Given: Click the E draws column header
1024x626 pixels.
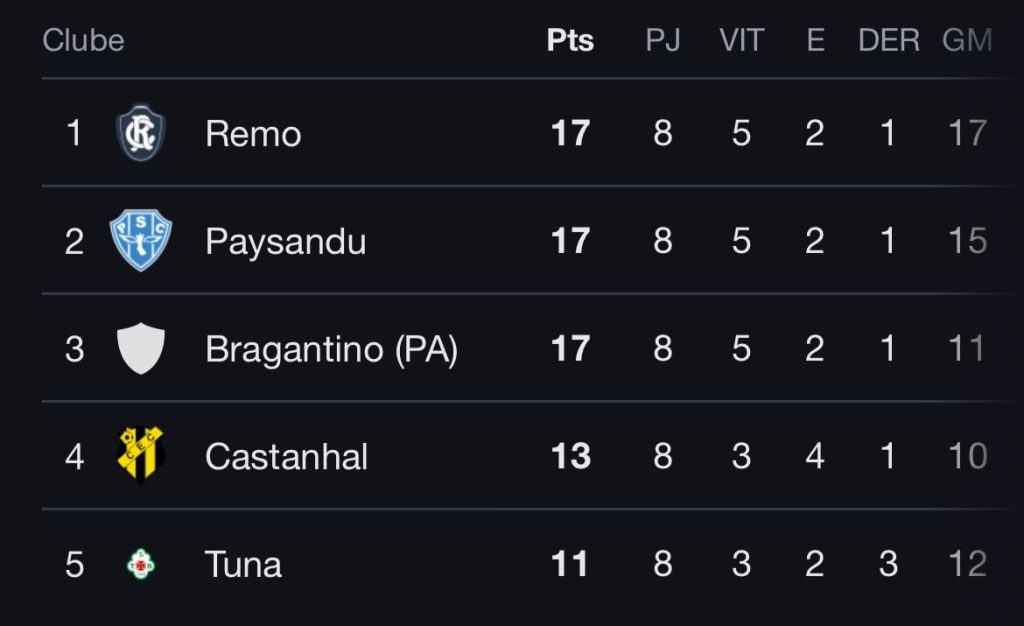Looking at the screenshot, I should click(x=815, y=40).
